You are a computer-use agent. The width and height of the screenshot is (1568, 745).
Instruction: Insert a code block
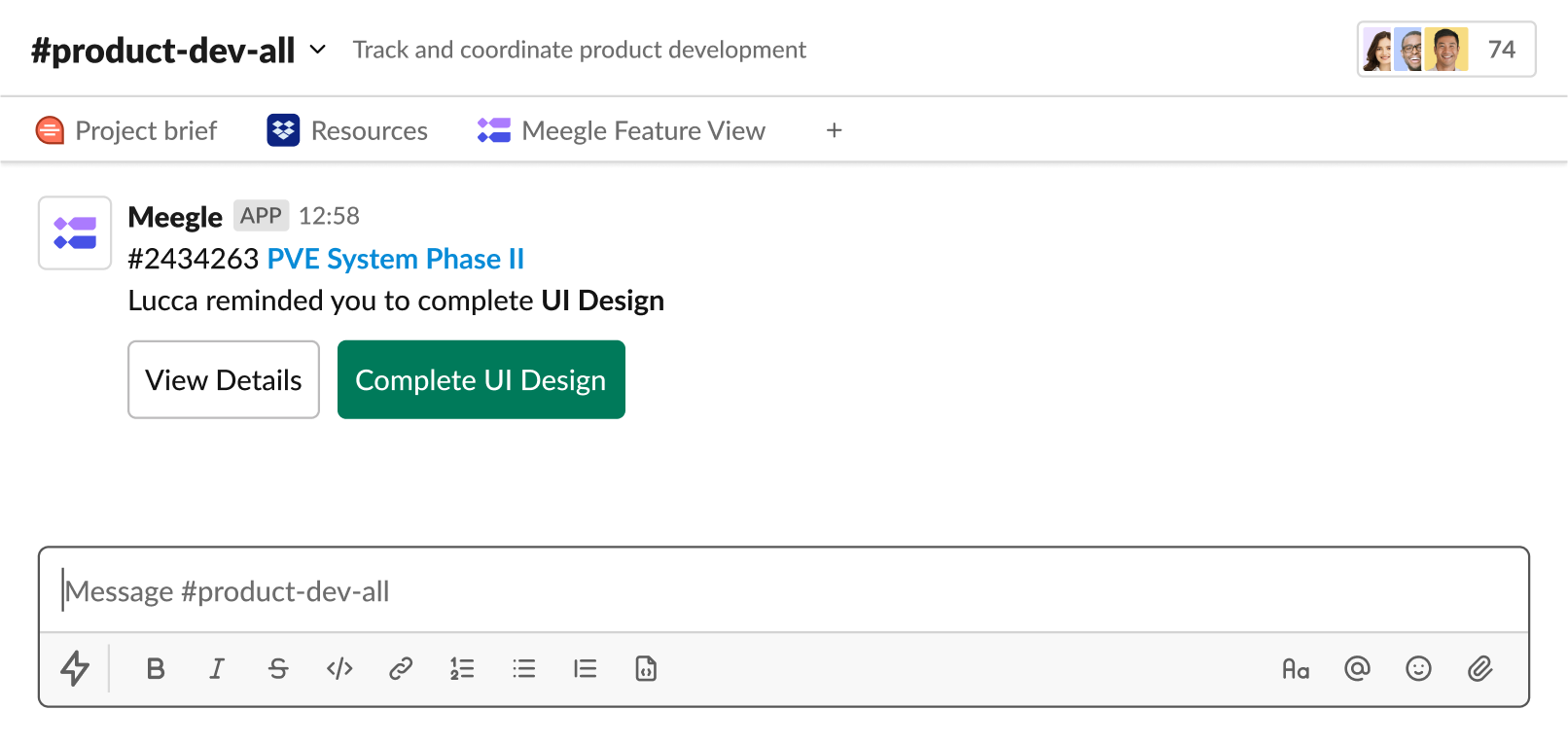coord(646,669)
